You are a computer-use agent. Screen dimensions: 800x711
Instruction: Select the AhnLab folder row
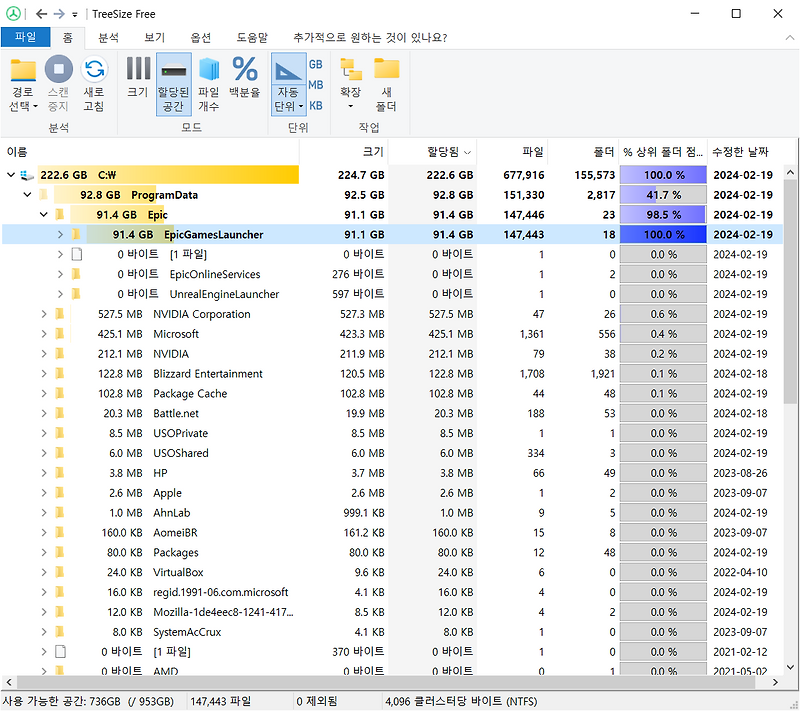point(392,513)
